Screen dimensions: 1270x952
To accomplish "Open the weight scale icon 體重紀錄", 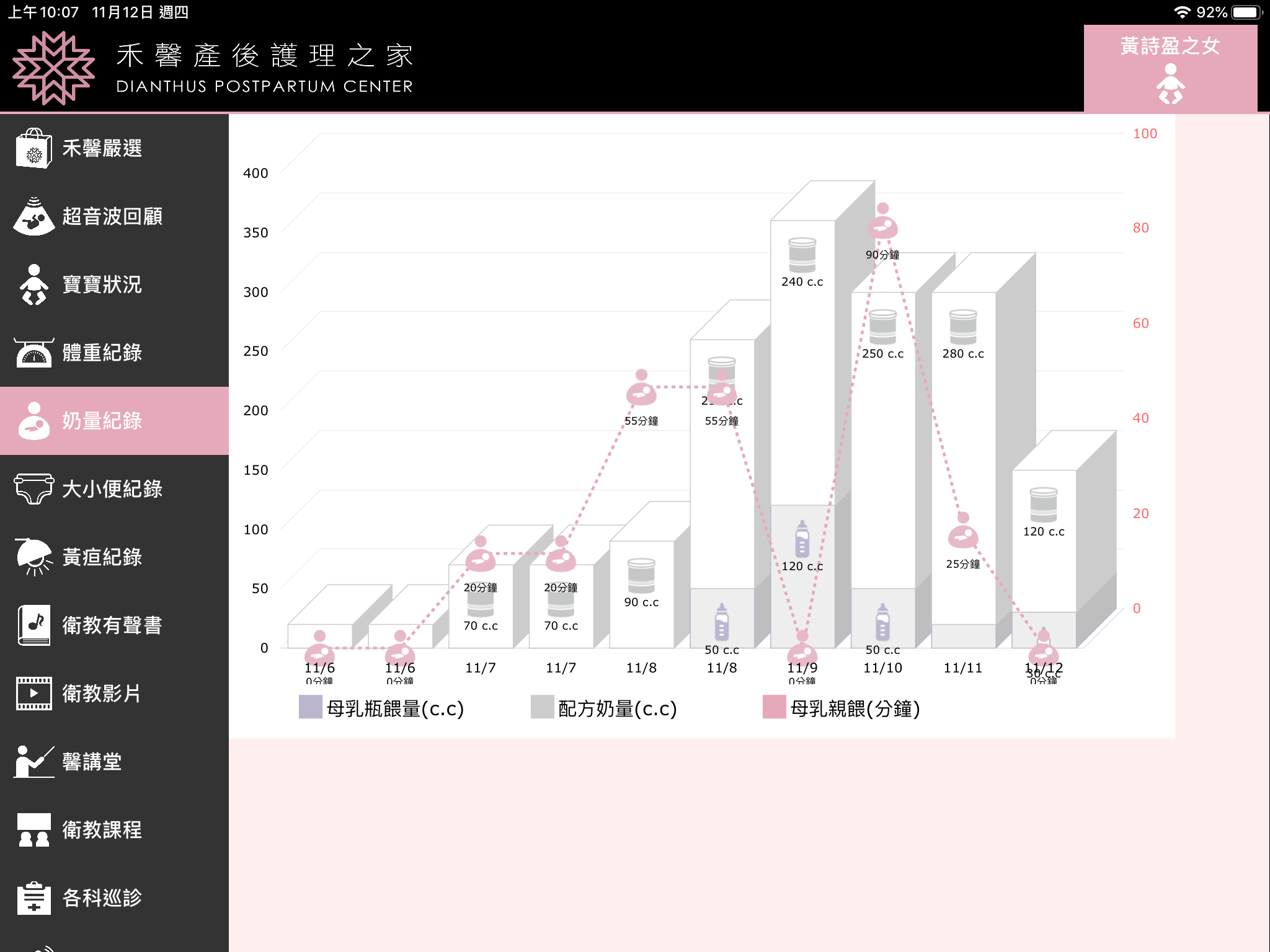I will pyautogui.click(x=33, y=353).
